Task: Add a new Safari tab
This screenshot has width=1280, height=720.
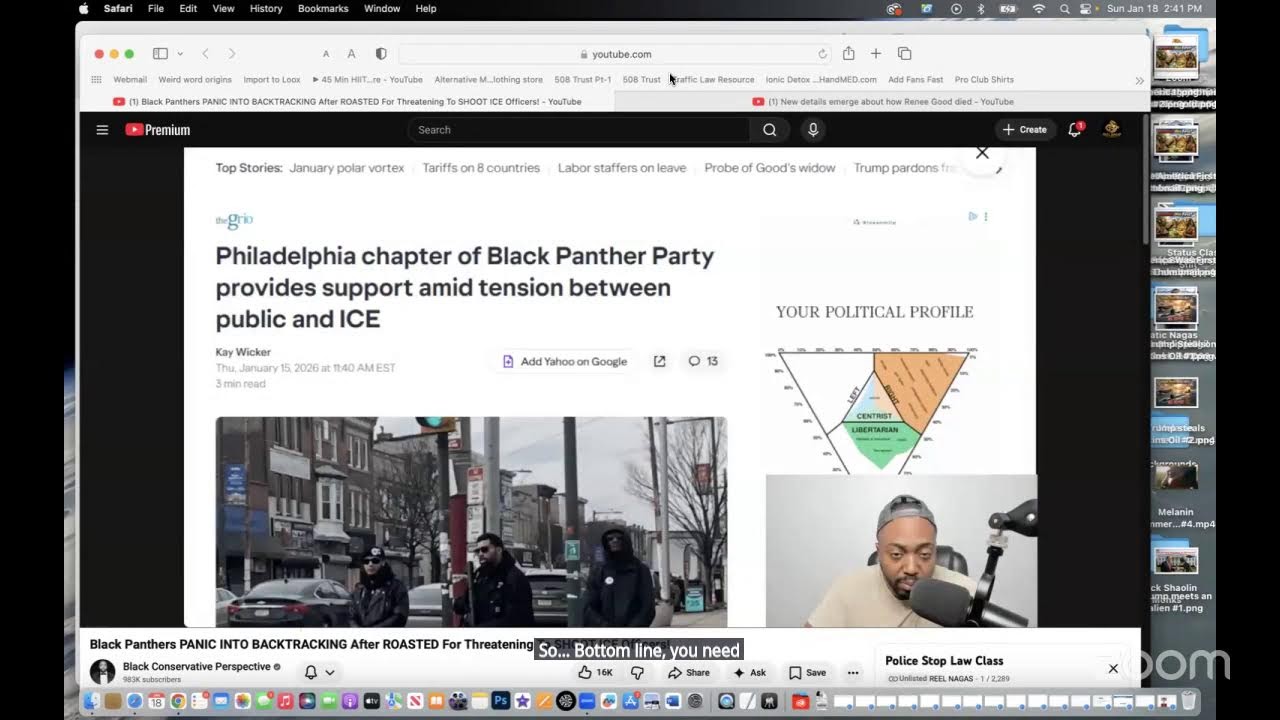Action: click(x=876, y=54)
